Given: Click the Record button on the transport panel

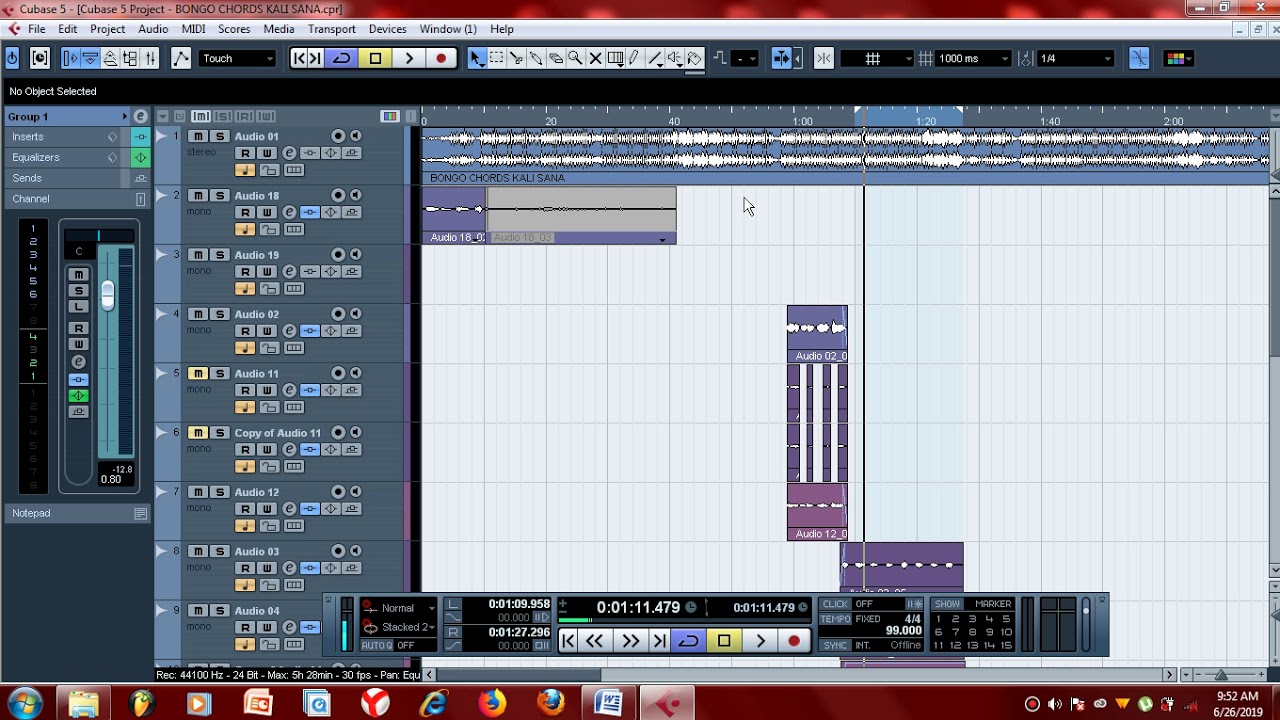Looking at the screenshot, I should (x=794, y=641).
